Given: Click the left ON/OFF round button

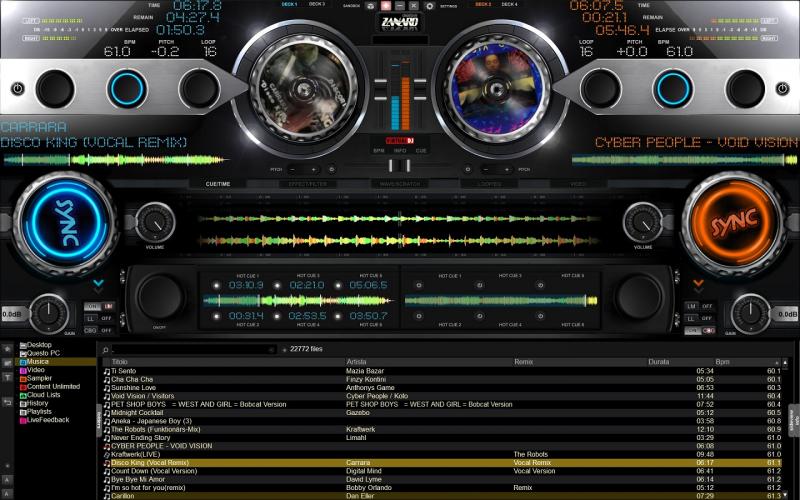Looking at the screenshot, I should click(160, 297).
